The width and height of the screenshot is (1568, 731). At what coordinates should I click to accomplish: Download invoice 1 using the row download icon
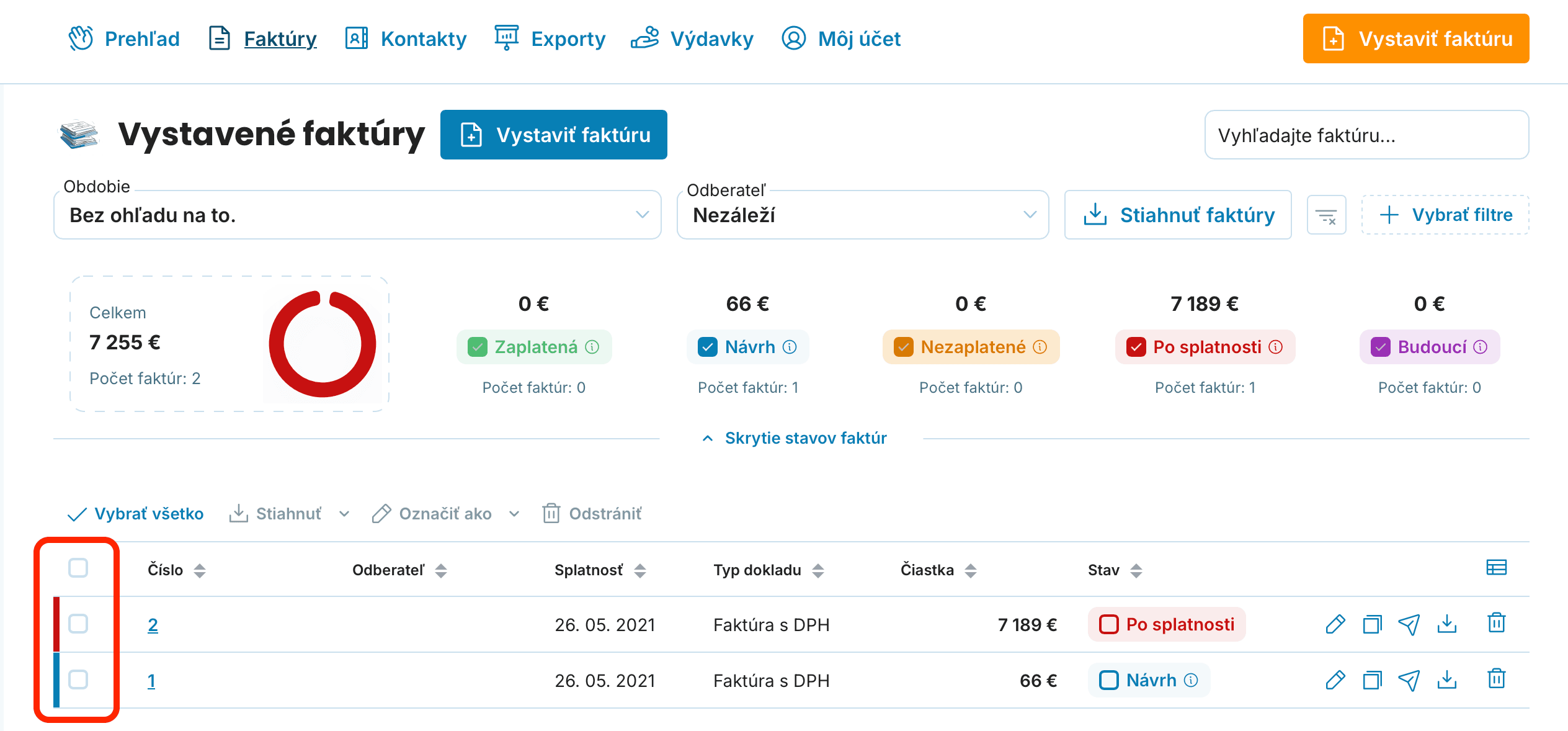[x=1446, y=679]
